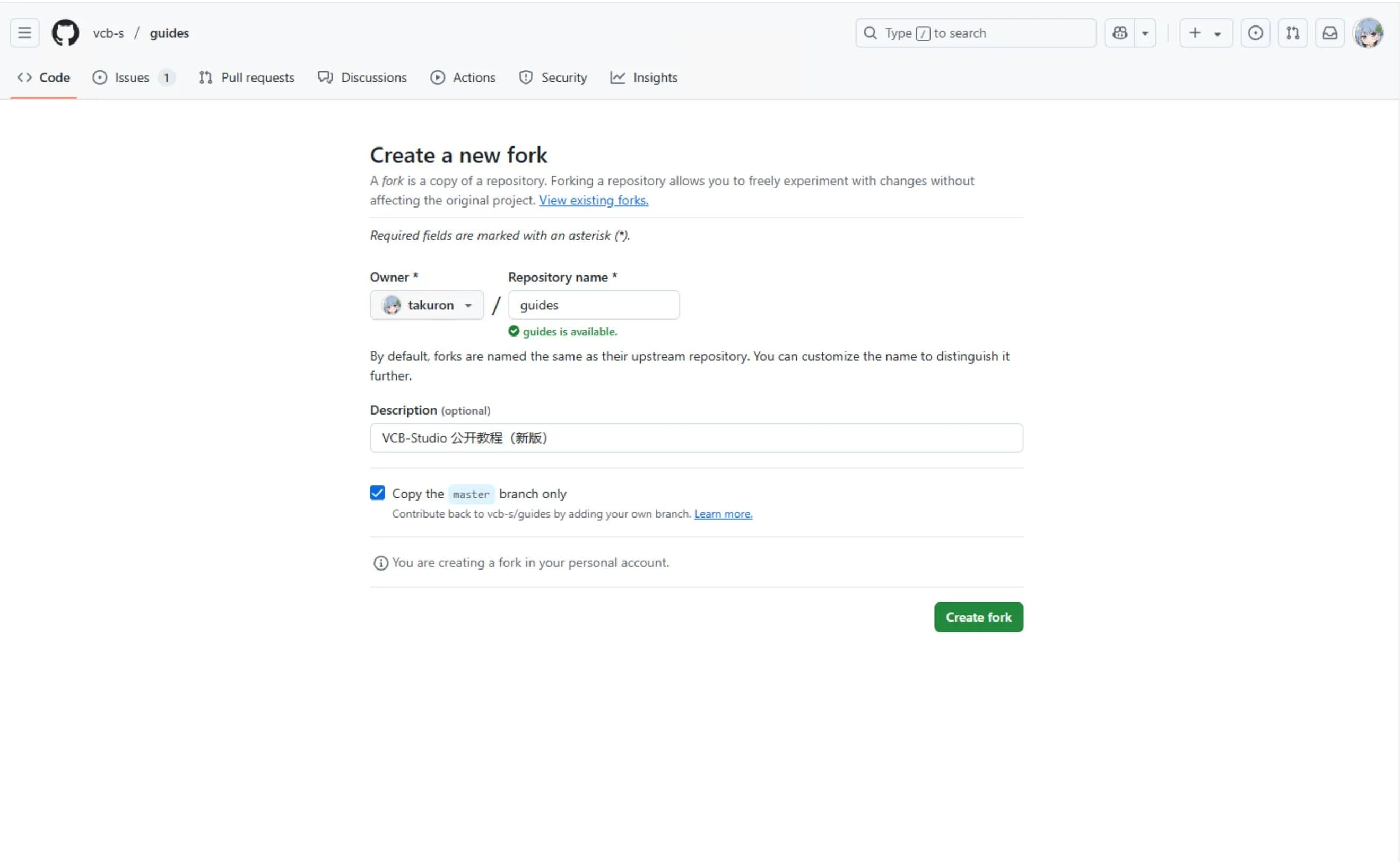Switch to the Pull requests tab

tap(247, 77)
